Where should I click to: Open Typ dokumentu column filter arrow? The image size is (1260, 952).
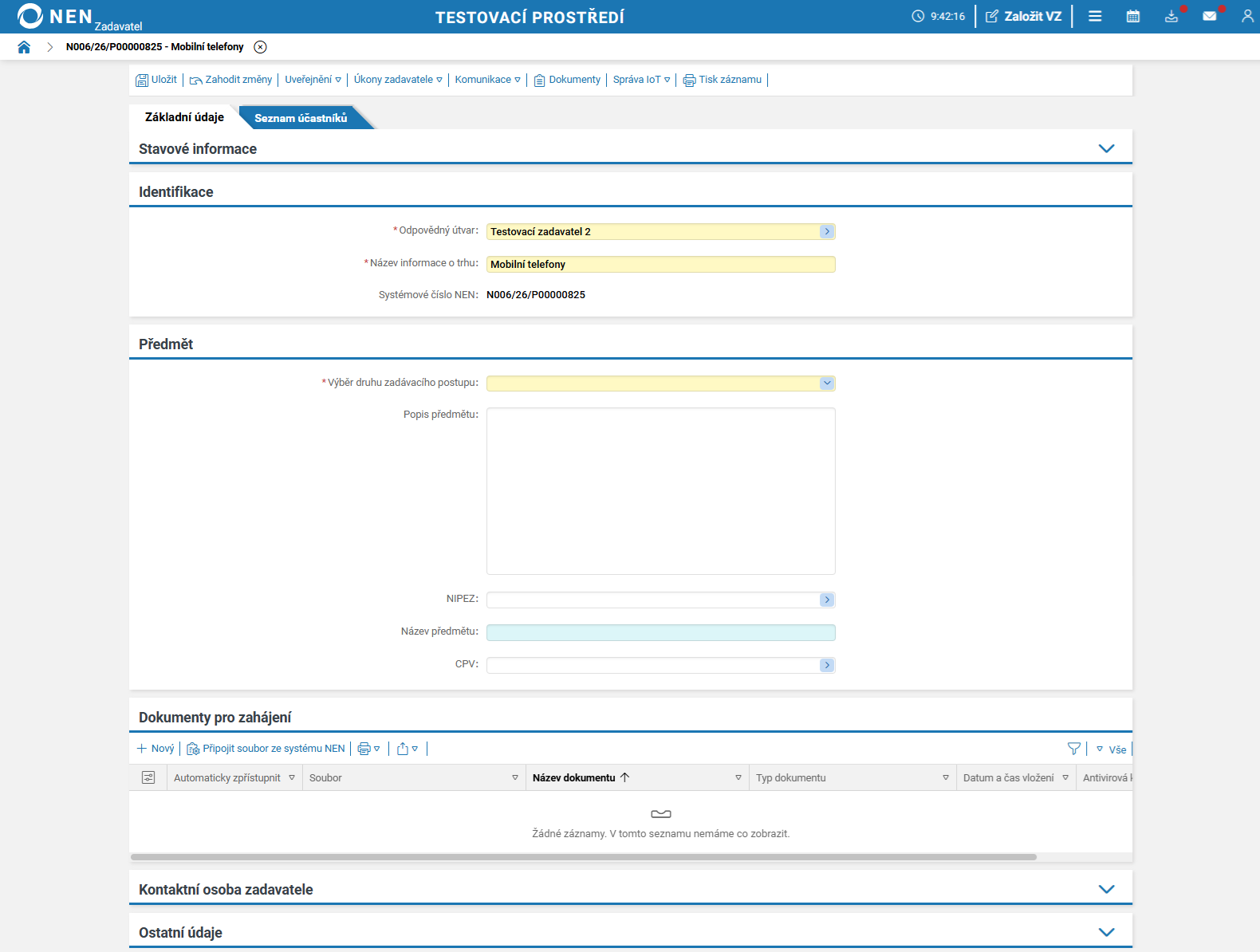pos(946,778)
